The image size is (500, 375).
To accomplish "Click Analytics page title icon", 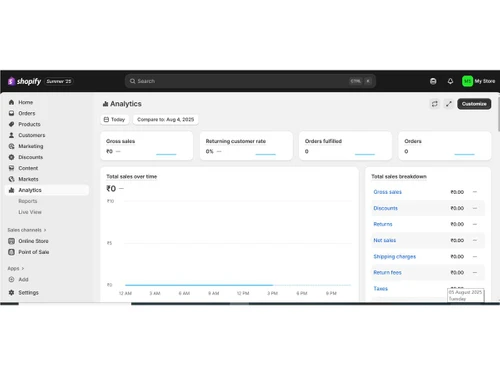I will click(105, 104).
